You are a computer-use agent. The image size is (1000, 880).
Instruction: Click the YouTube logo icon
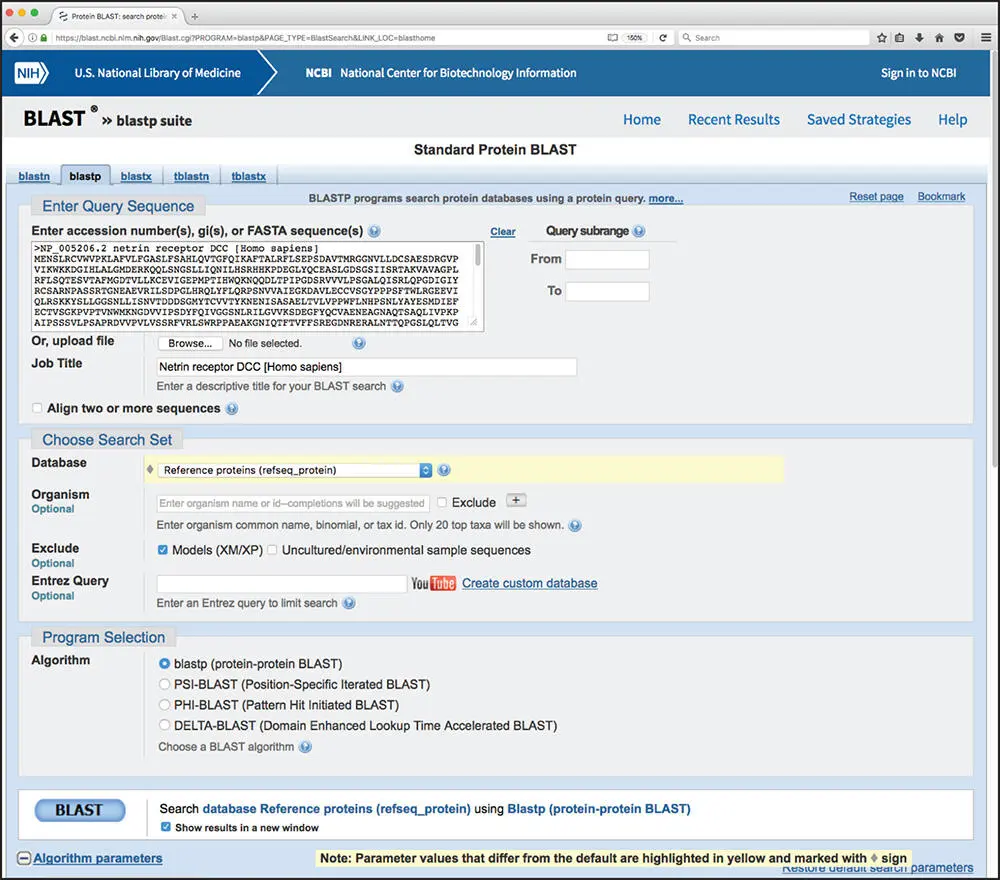433,583
